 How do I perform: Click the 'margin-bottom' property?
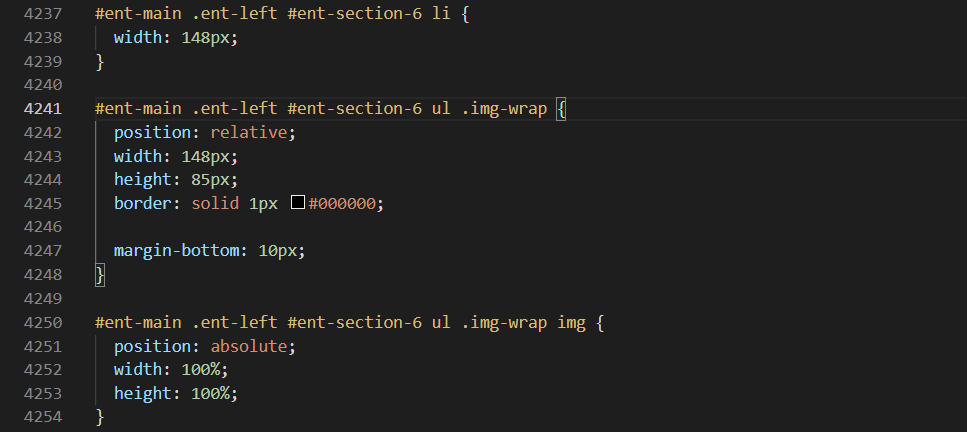pyautogui.click(x=176, y=251)
